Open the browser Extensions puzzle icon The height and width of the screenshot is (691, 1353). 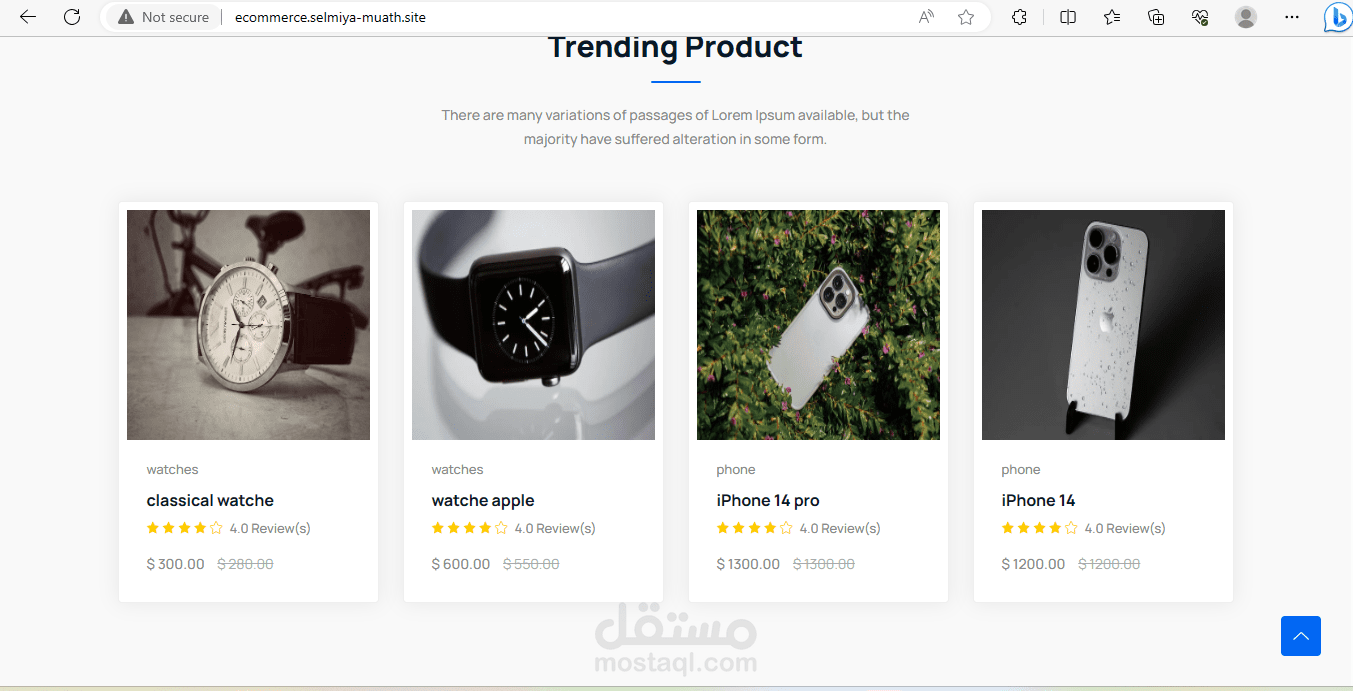pyautogui.click(x=1019, y=17)
